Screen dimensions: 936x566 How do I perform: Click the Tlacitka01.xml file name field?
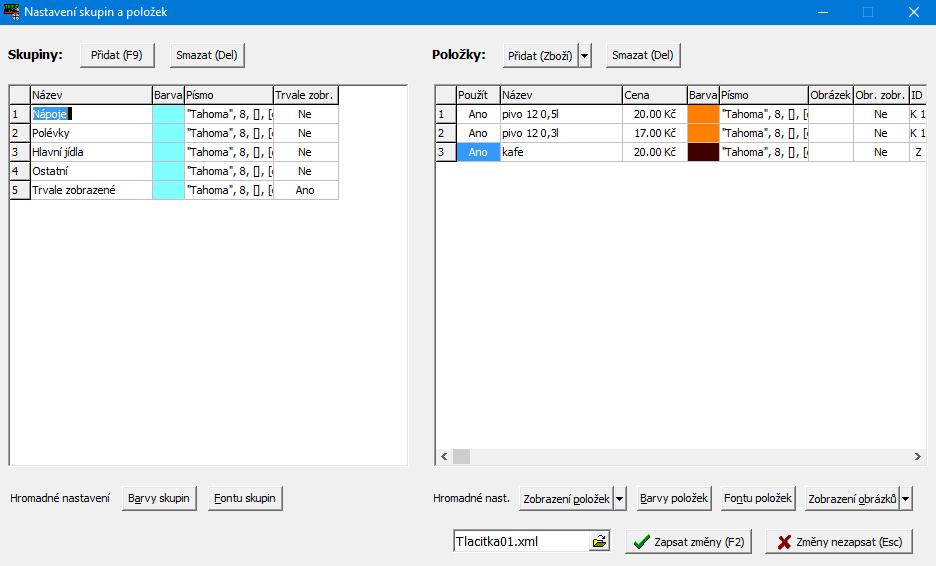522,542
